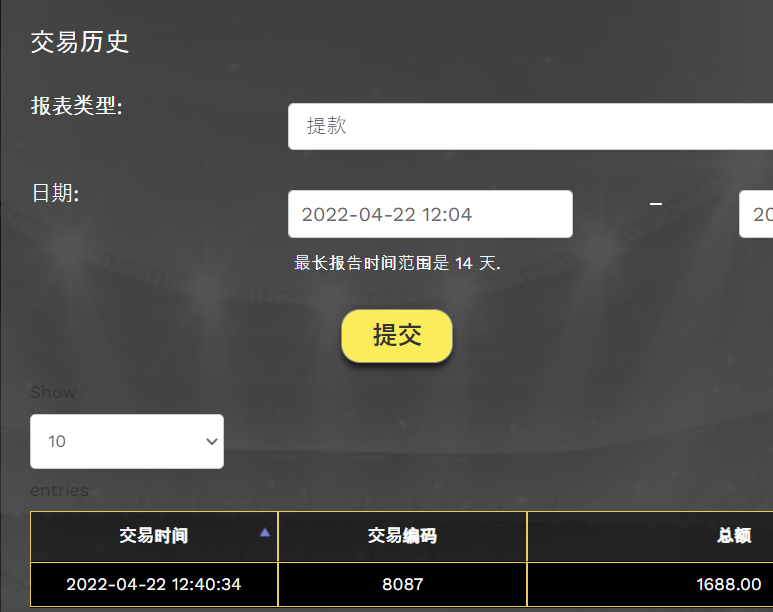This screenshot has height=612, width=773.
Task: Open the 报表类型 field showing 提款
Action: point(530,127)
